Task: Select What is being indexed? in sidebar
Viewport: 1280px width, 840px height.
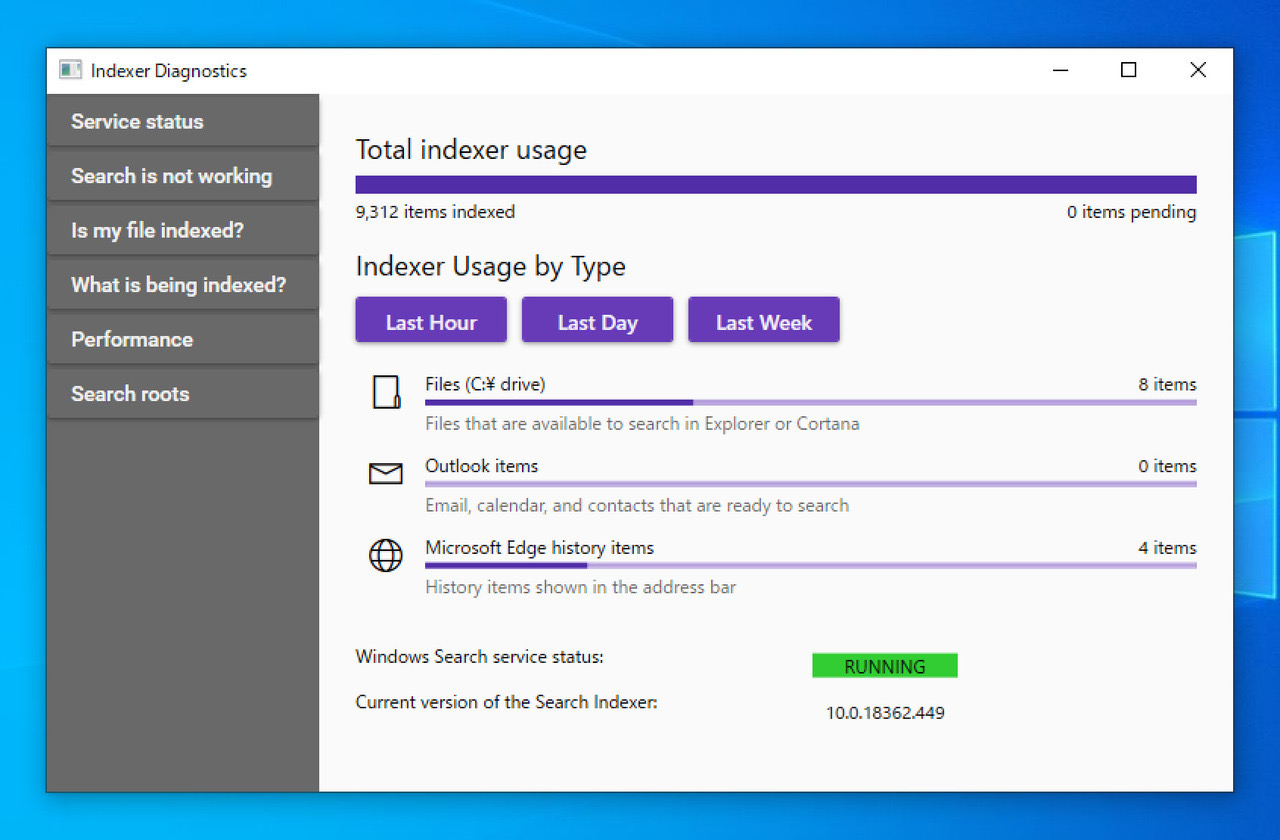Action: pyautogui.click(x=183, y=285)
